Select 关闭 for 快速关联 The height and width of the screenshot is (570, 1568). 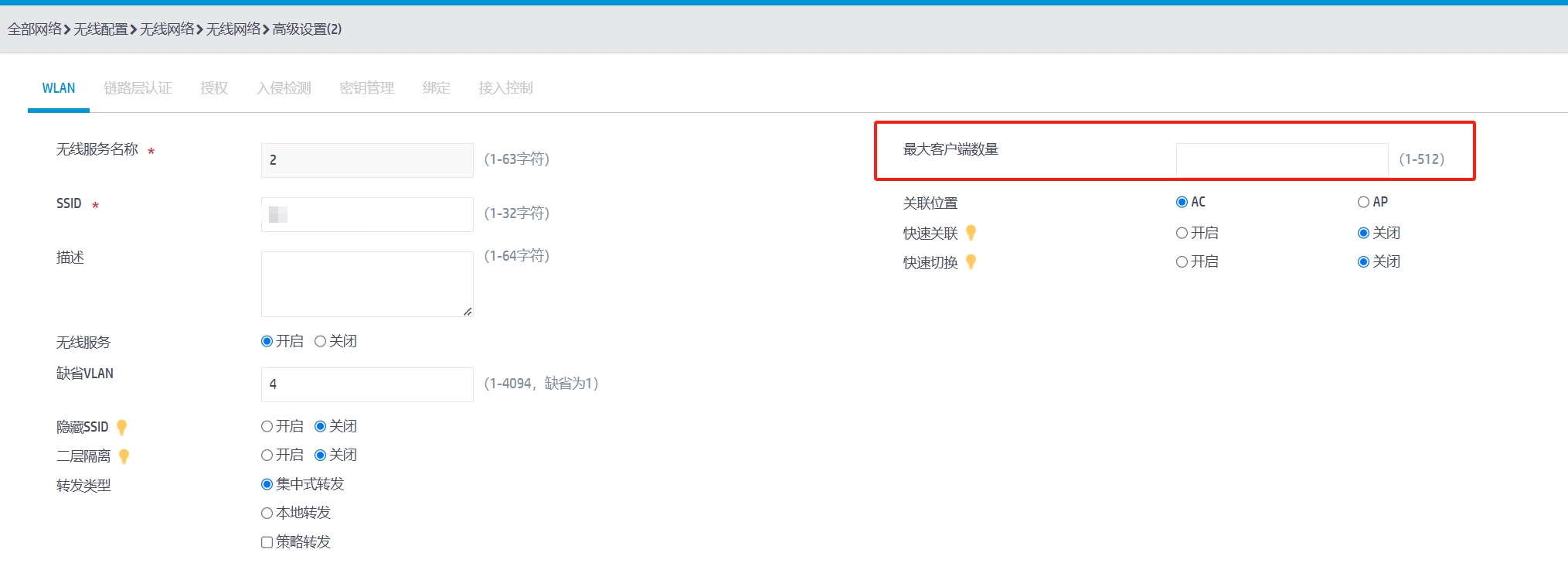click(x=1363, y=233)
